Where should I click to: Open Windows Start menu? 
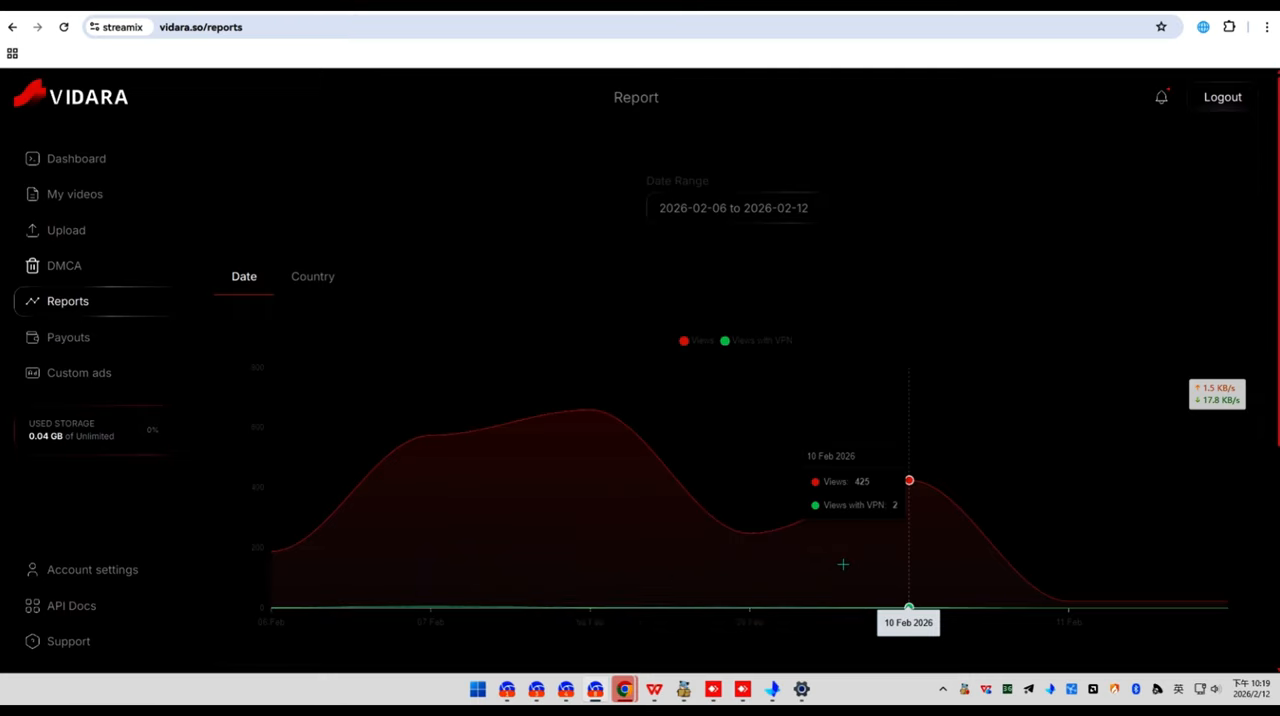pyautogui.click(x=478, y=689)
